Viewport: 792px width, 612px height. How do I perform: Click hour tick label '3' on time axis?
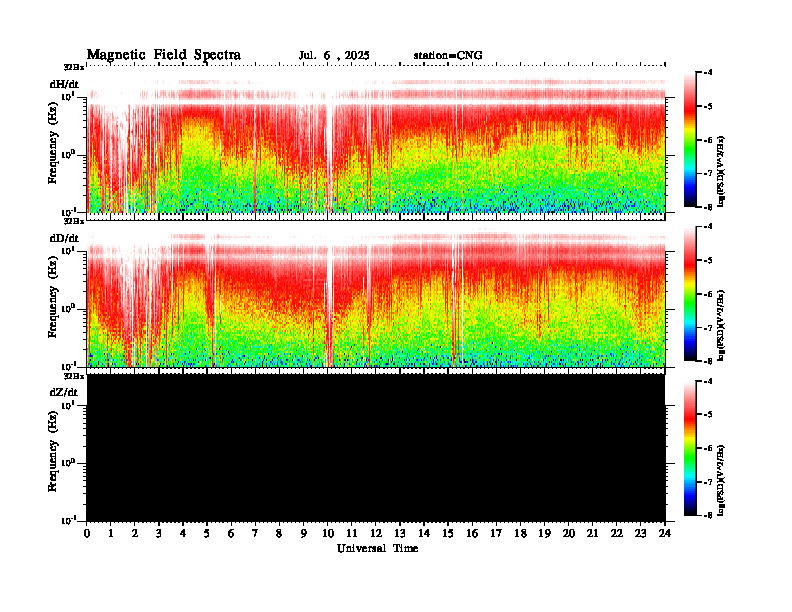coord(159,533)
